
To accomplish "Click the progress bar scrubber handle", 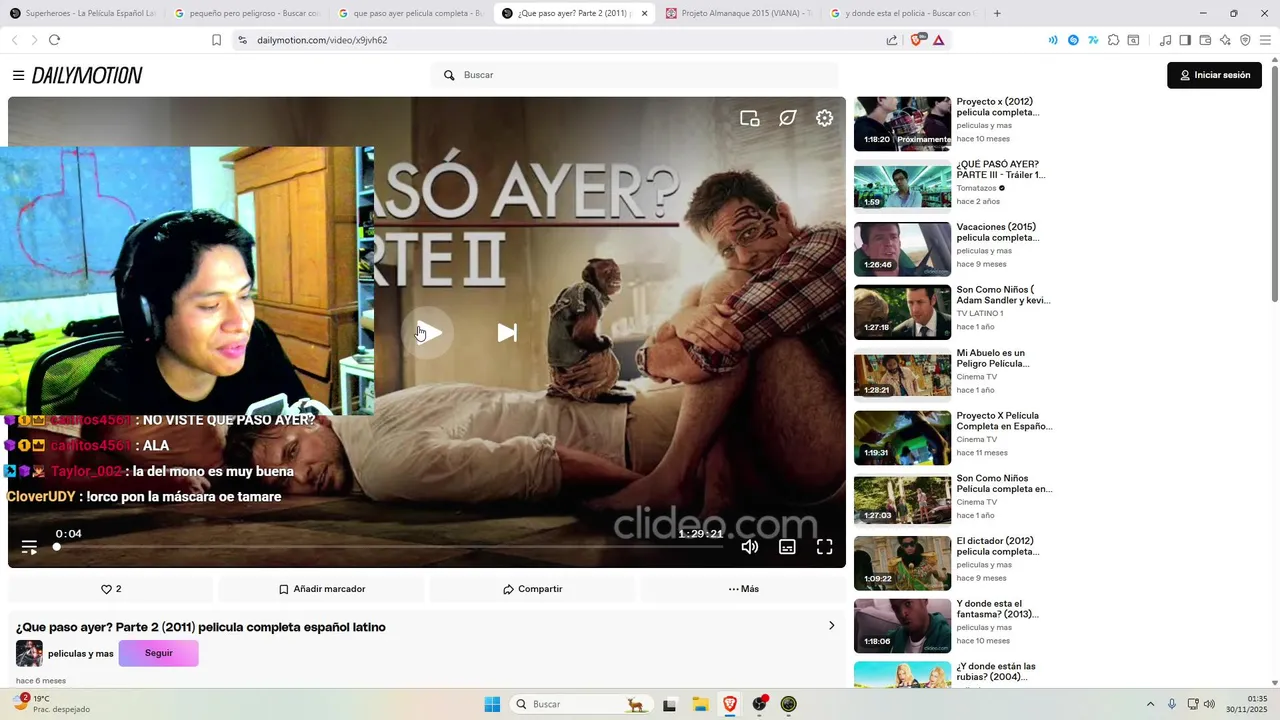I will (x=57, y=547).
